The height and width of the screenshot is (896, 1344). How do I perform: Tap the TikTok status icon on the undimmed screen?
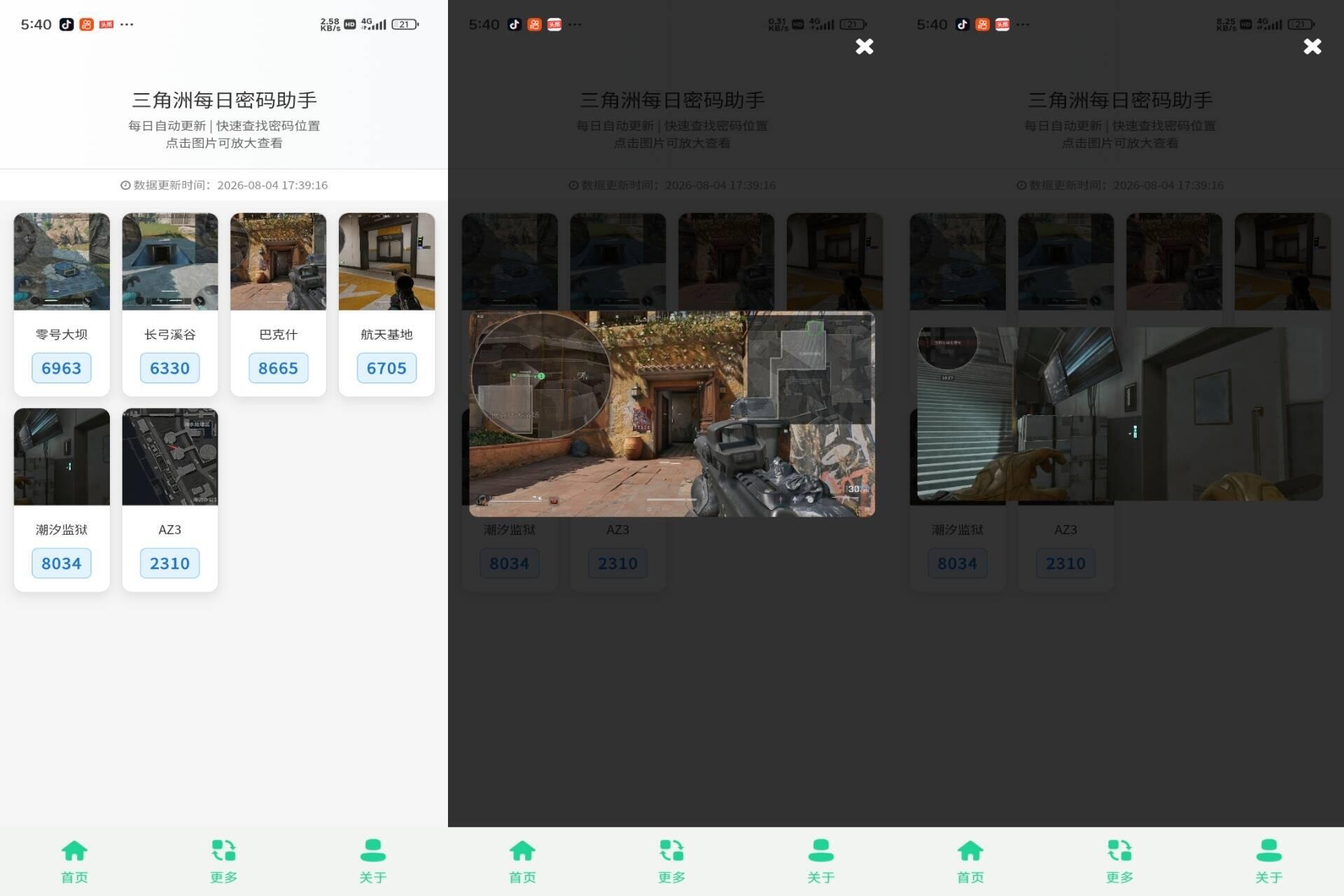[66, 24]
